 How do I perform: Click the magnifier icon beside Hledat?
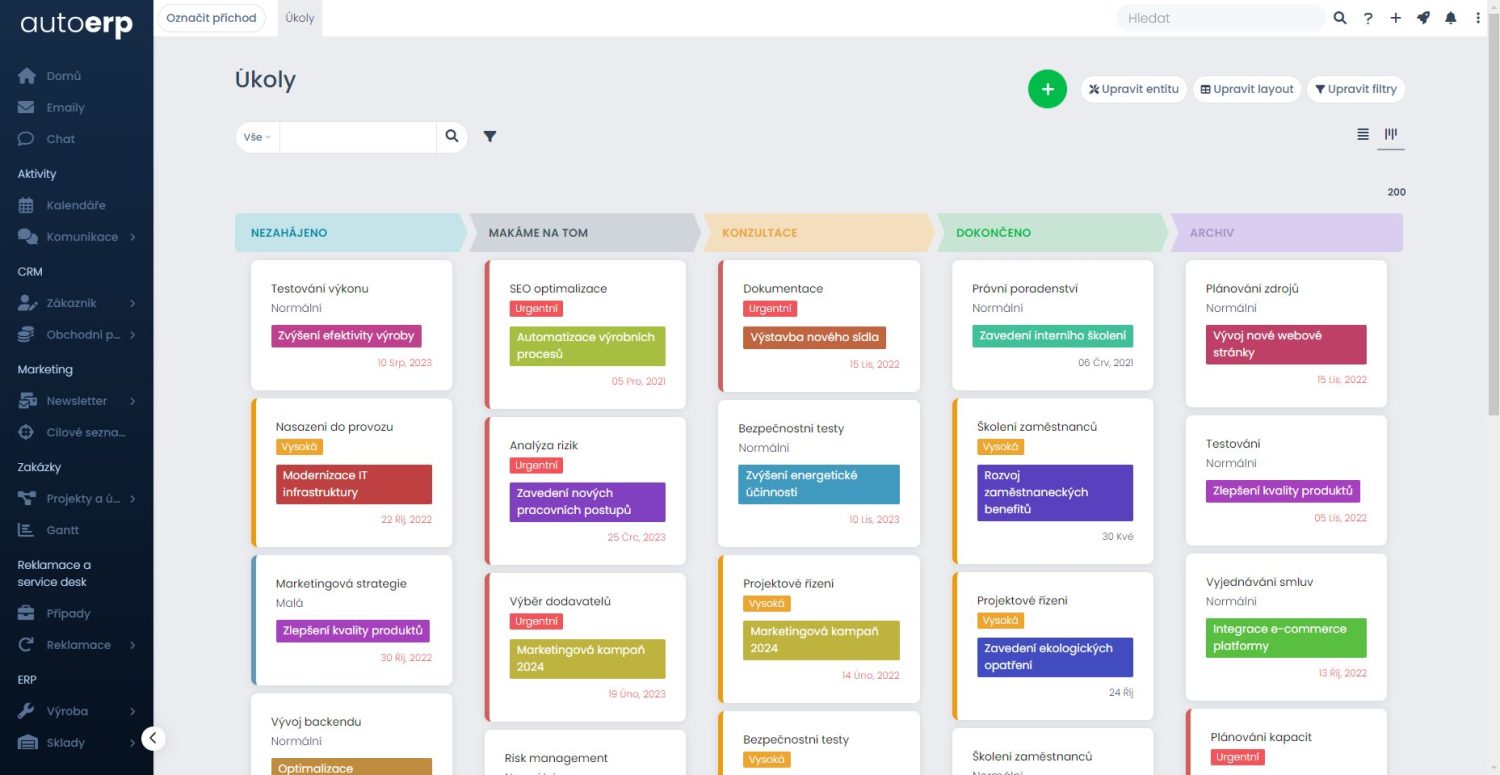(1340, 18)
